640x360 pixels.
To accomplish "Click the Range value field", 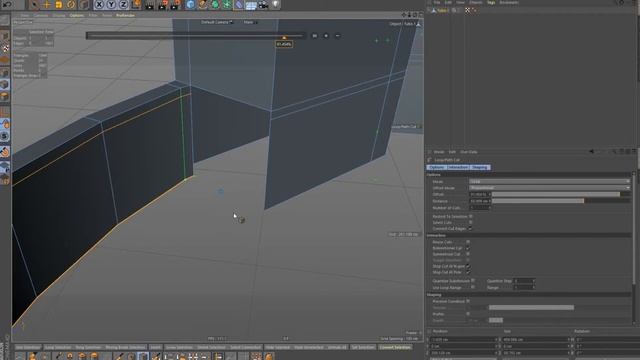I will tap(523, 287).
